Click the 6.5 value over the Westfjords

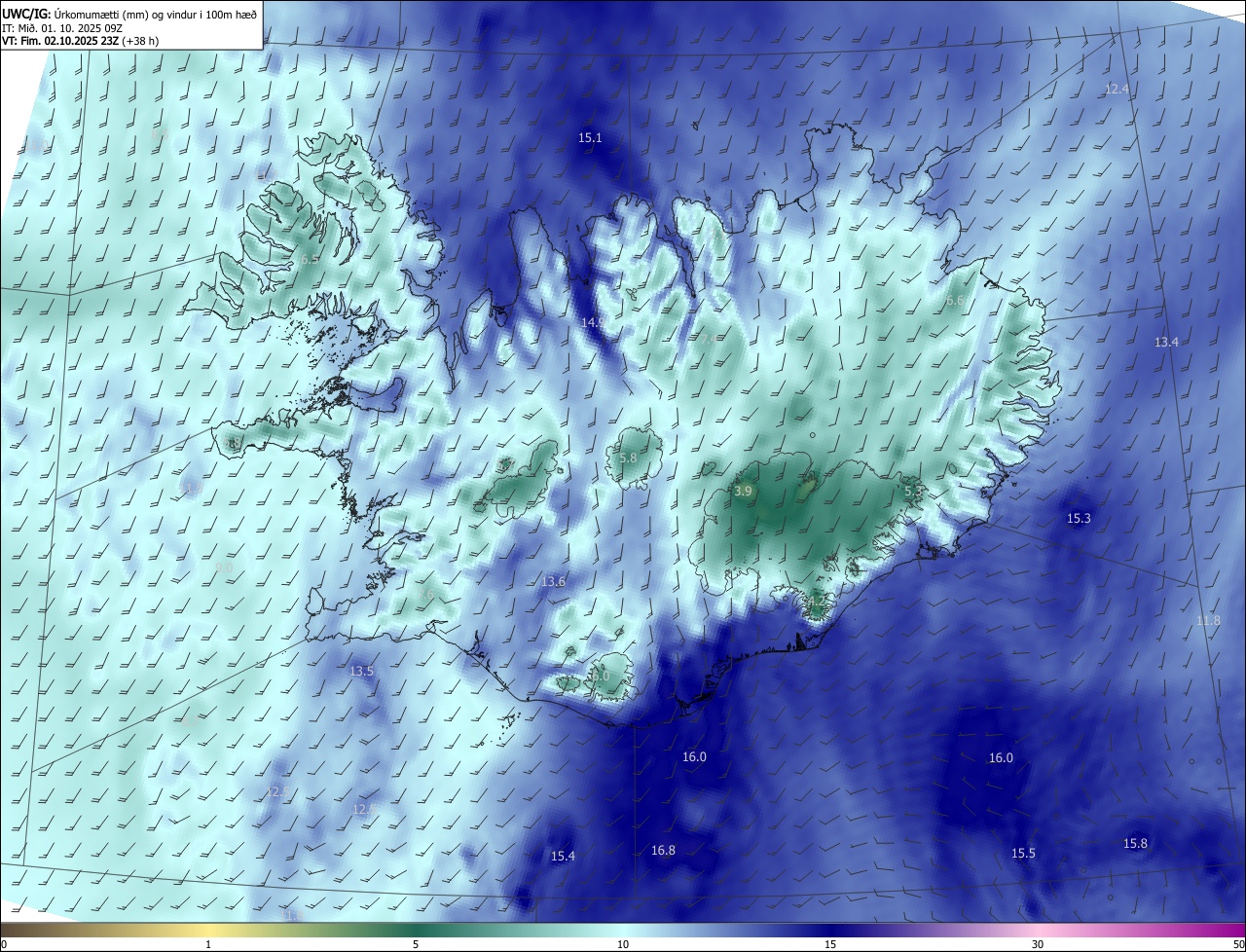click(310, 260)
